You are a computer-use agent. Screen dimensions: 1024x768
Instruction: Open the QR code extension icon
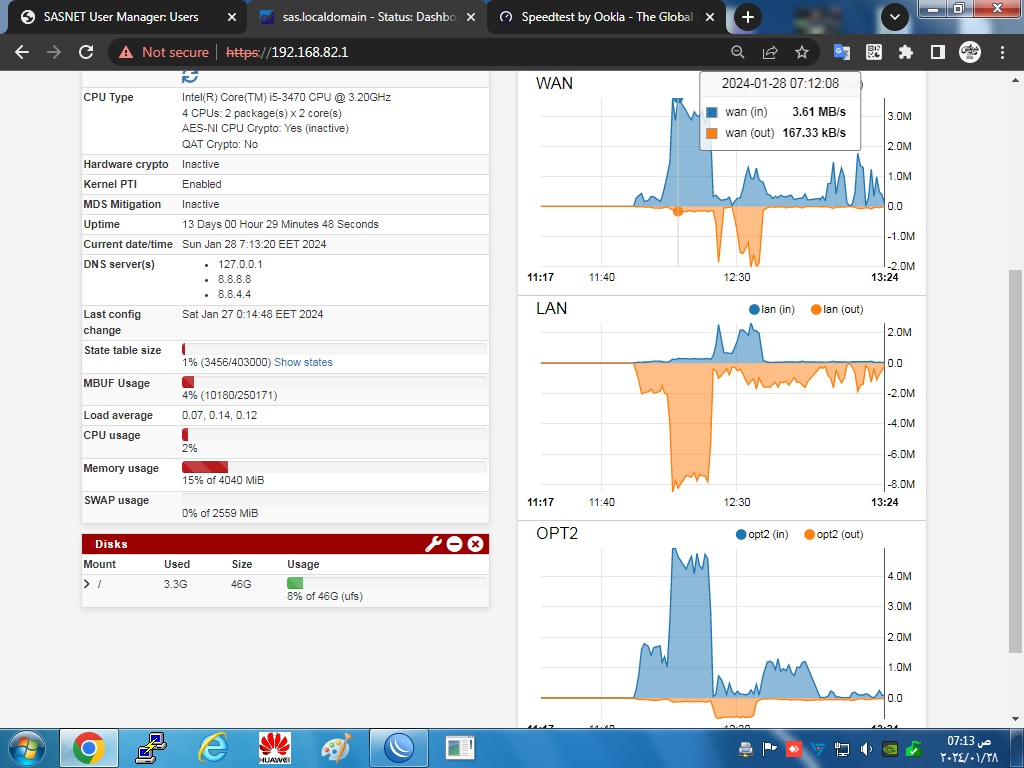click(x=874, y=52)
